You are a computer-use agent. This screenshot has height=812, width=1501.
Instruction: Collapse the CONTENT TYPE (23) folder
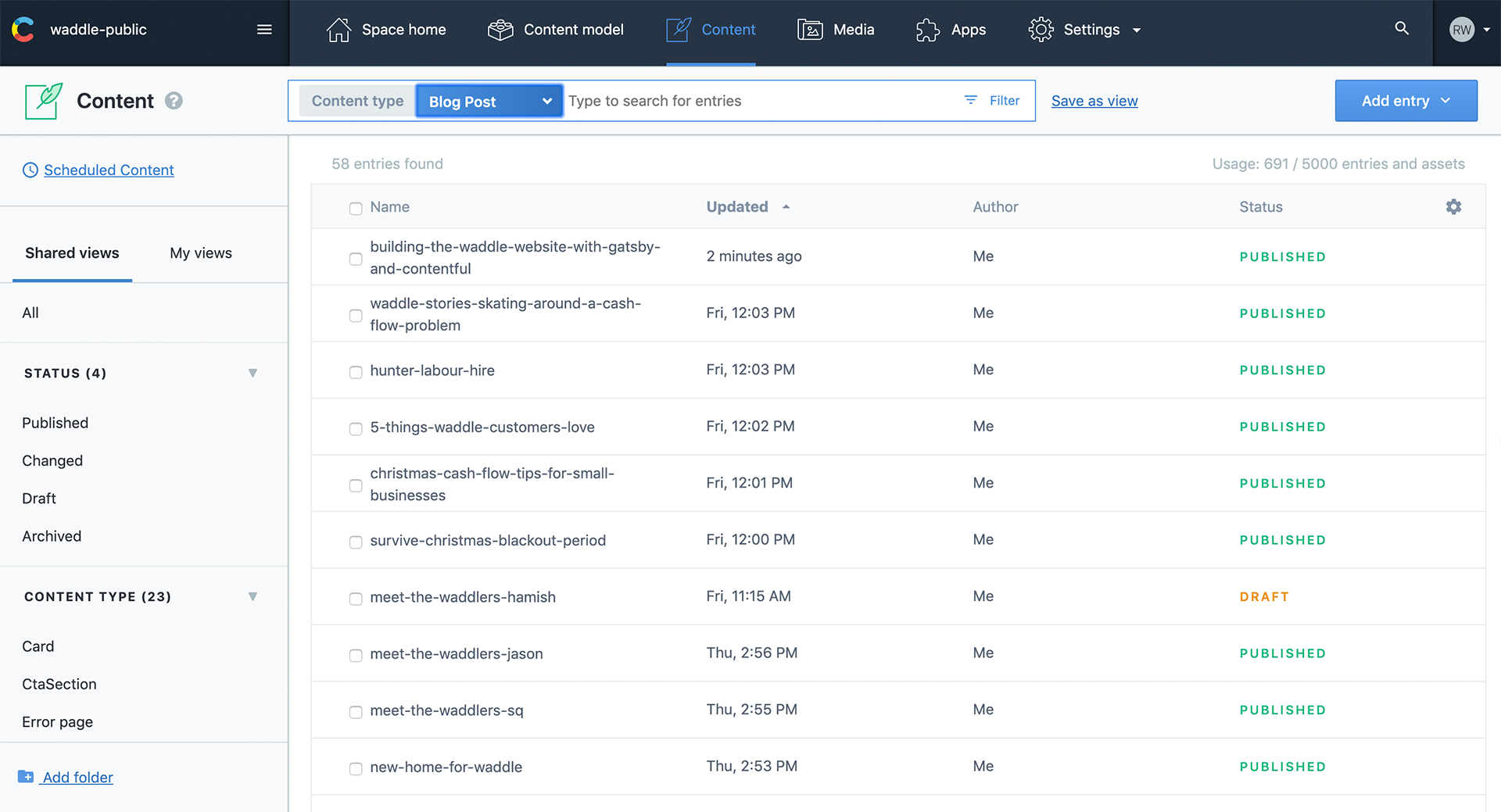(253, 596)
